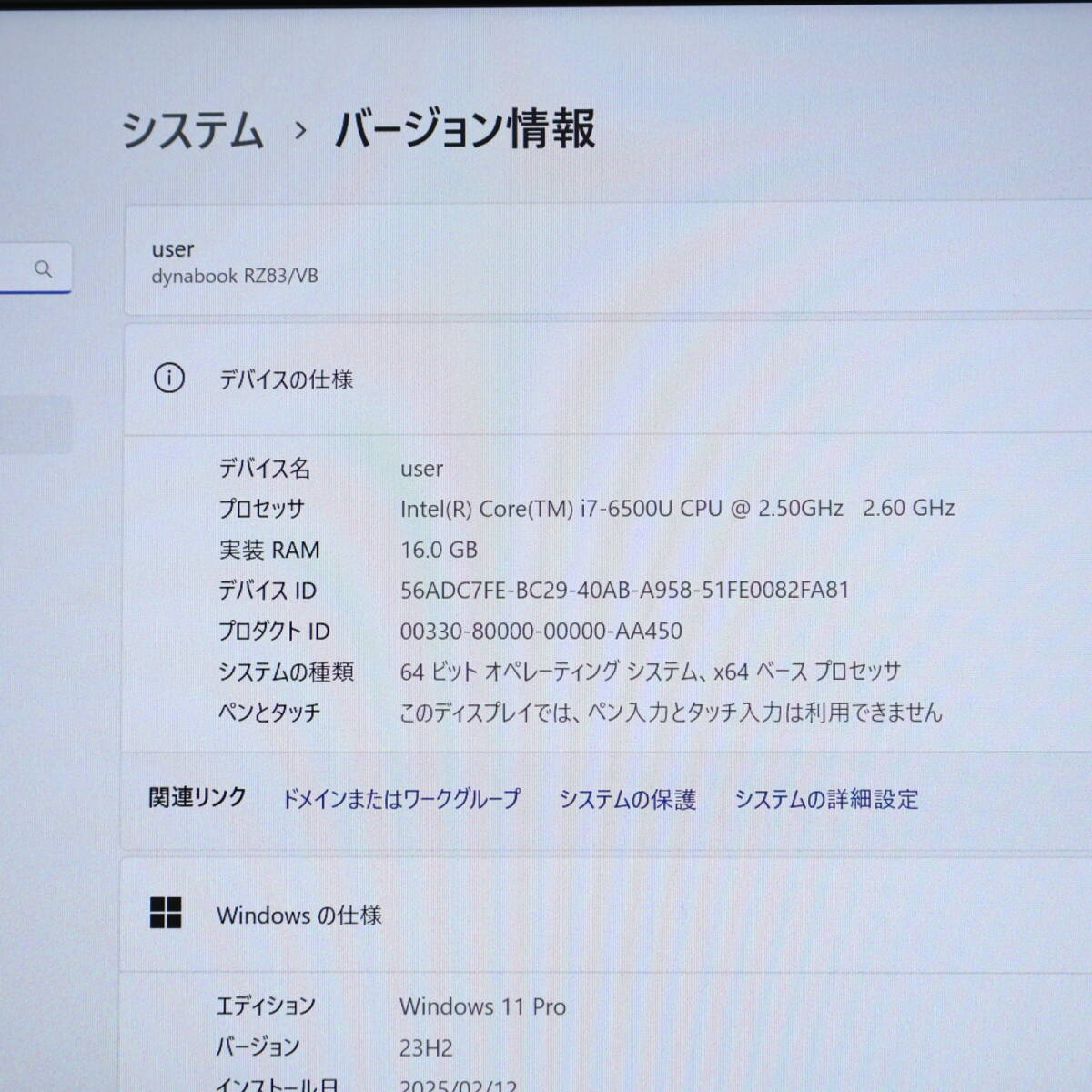Click the user name heading above dynabook RZ83/VB
Viewport: 1092px width, 1092px height.
click(x=173, y=249)
